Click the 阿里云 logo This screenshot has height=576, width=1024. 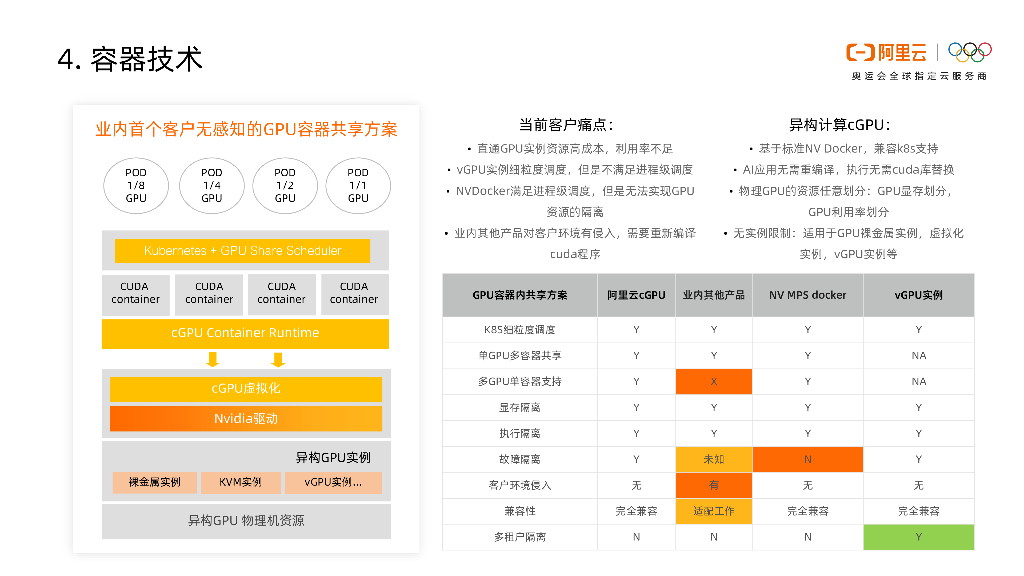coord(886,52)
